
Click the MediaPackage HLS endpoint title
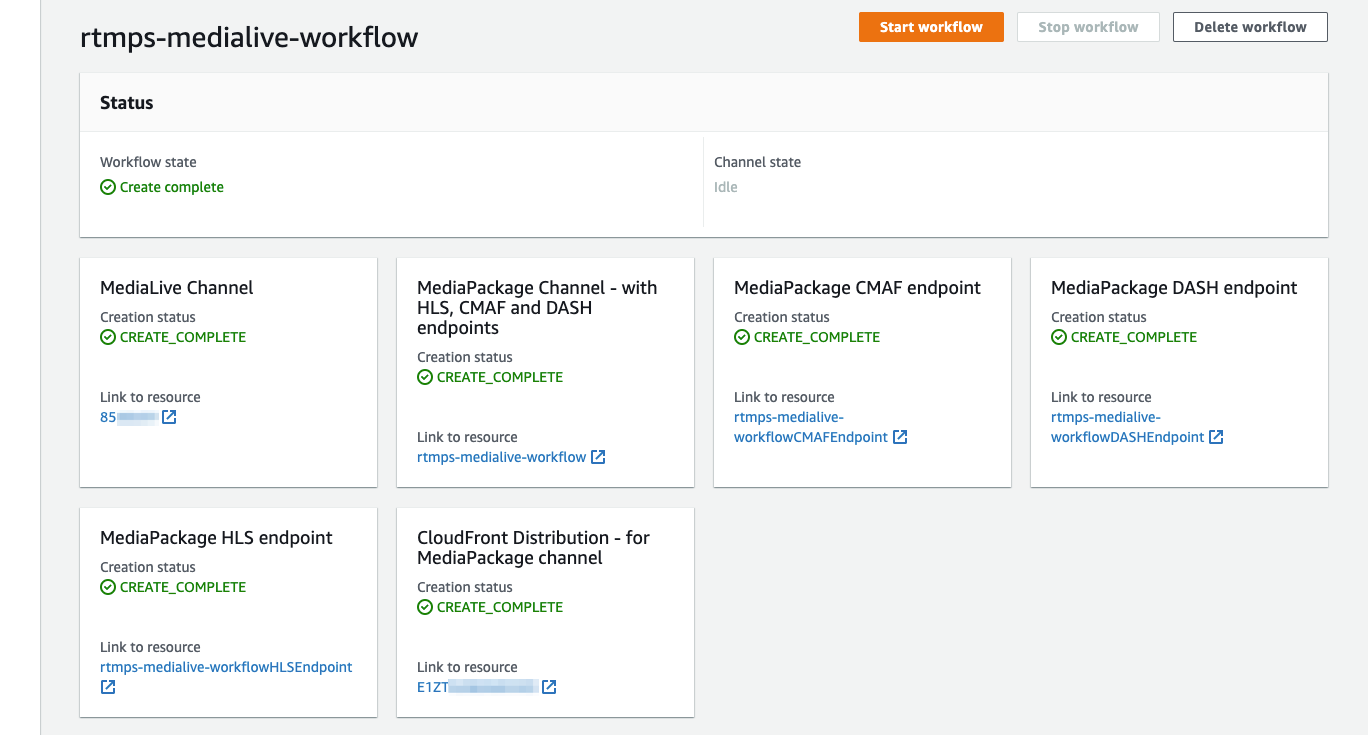pos(216,538)
